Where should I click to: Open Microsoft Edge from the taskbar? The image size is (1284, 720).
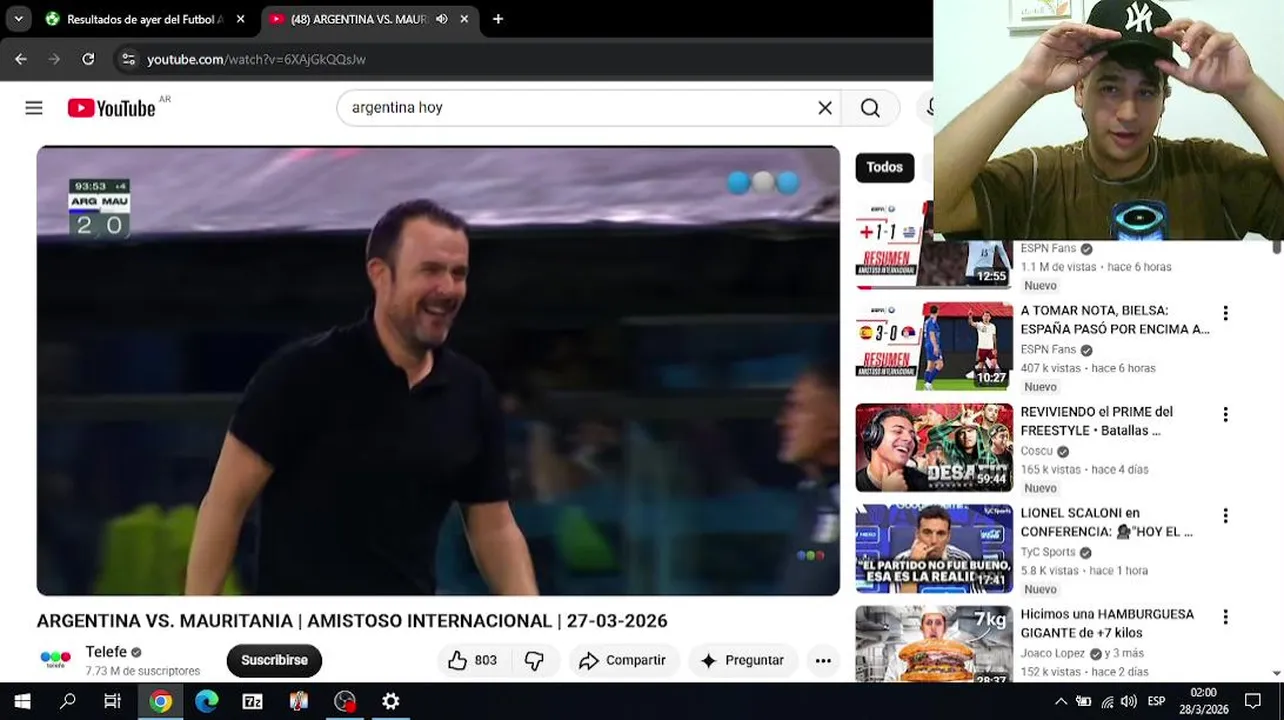click(206, 701)
